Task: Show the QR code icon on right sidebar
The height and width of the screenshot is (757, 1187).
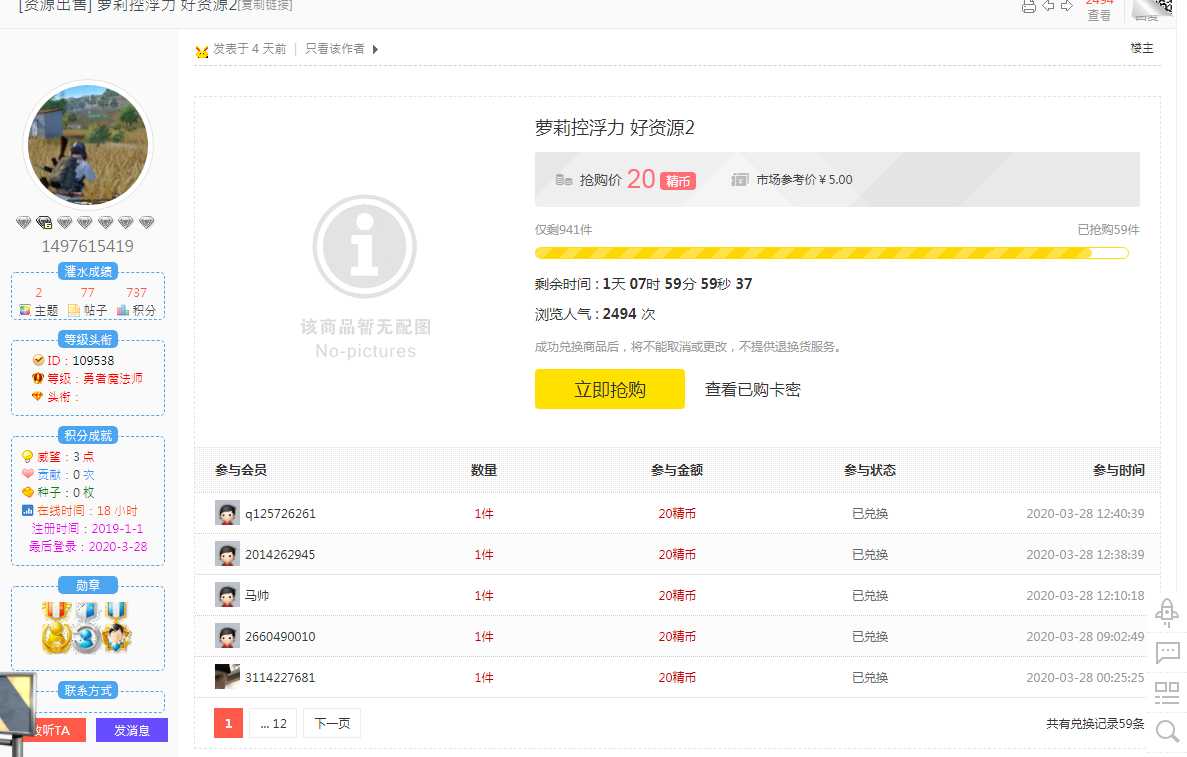Action: click(1167, 692)
